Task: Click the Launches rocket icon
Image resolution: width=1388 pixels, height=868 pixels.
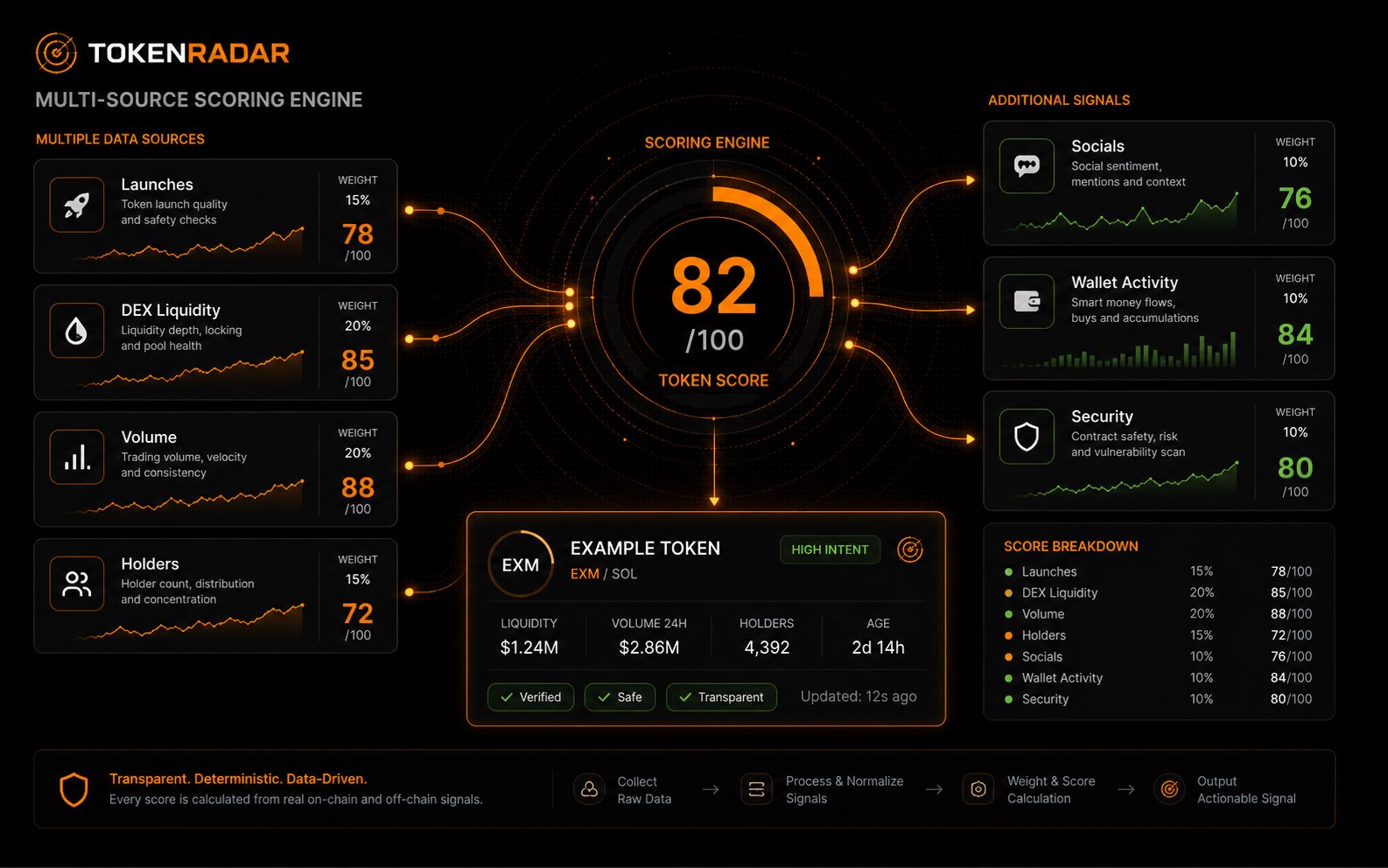Action: click(x=77, y=205)
